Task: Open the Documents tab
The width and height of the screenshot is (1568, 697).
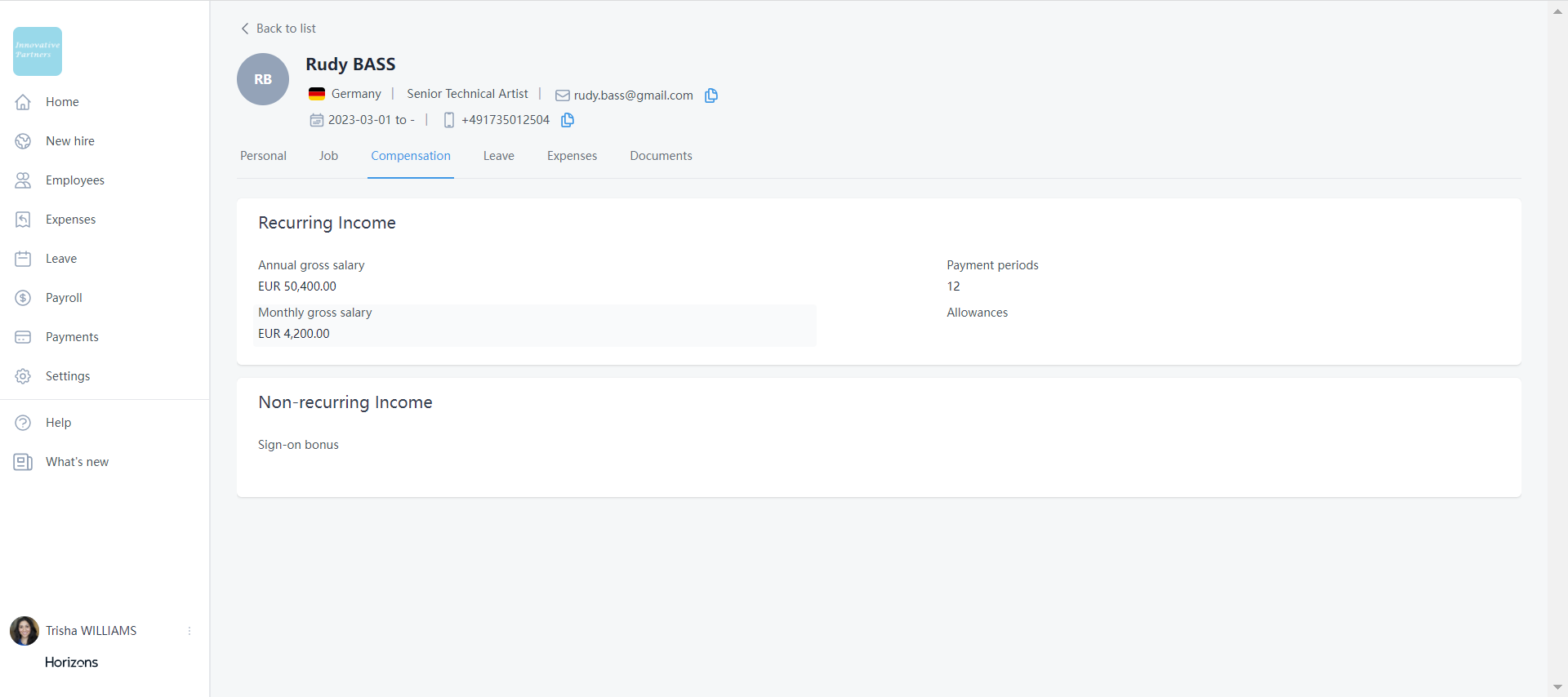Action: pos(661,156)
